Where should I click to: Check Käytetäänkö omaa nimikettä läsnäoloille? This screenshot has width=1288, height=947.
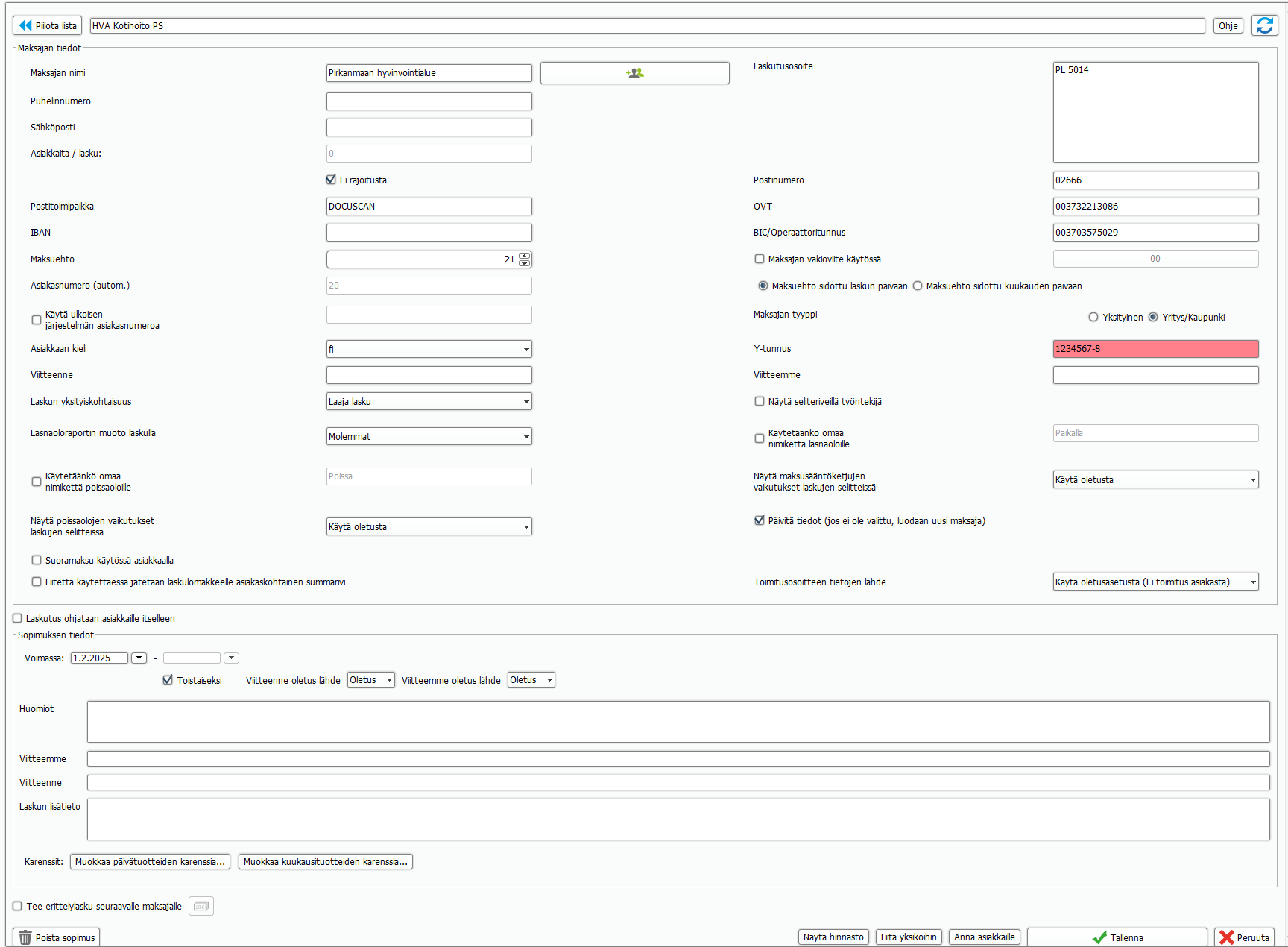[x=760, y=438]
